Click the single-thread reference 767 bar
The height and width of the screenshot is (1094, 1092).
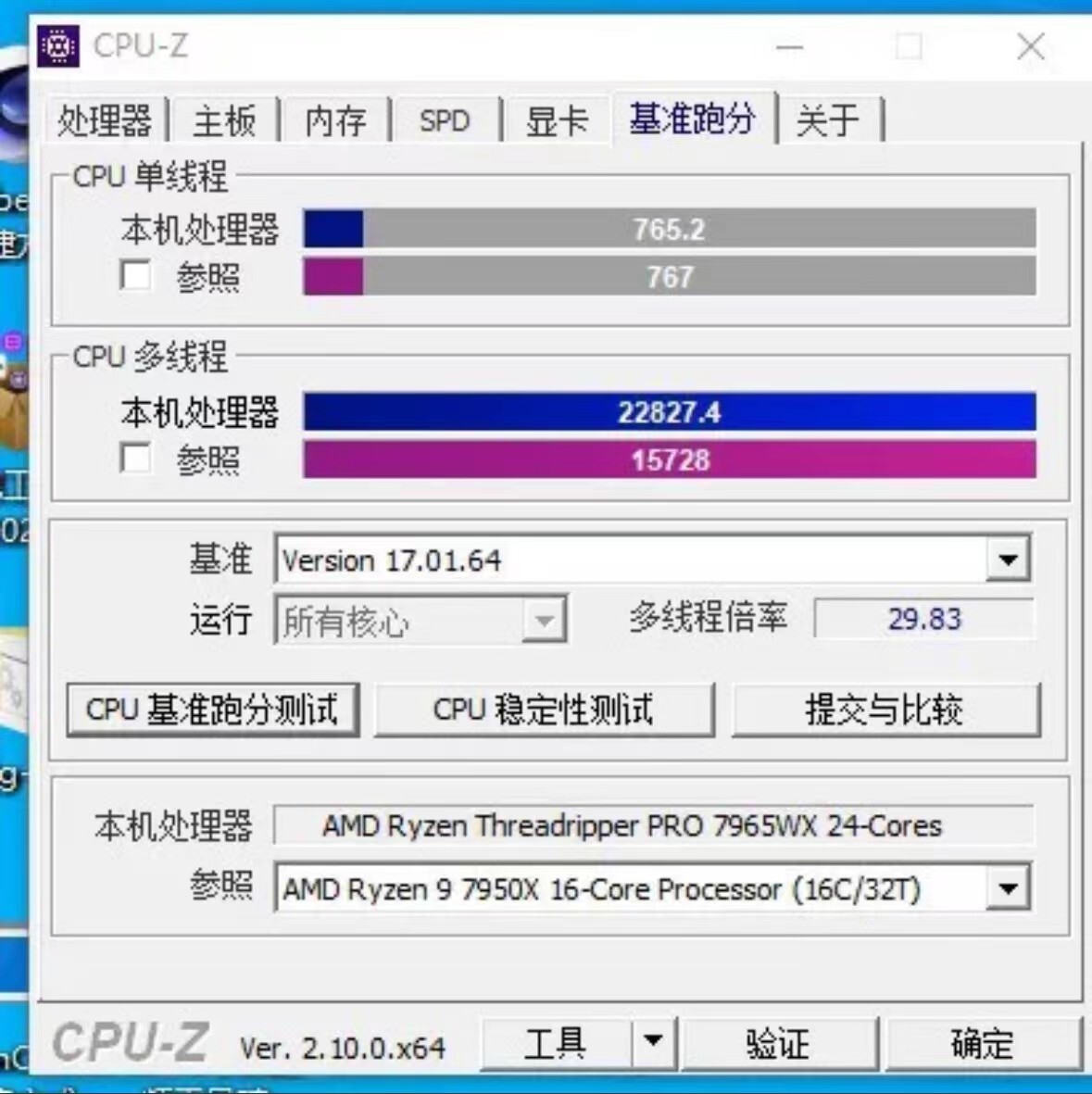tap(670, 276)
